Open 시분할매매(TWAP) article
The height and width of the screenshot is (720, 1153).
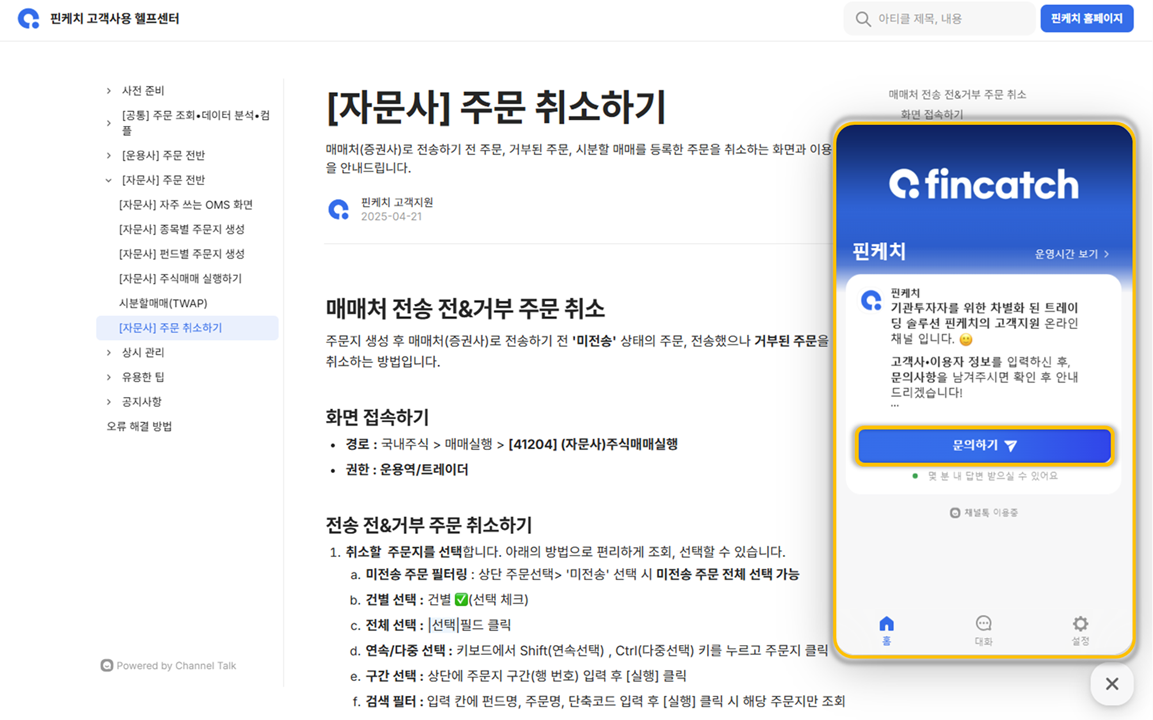(x=163, y=303)
